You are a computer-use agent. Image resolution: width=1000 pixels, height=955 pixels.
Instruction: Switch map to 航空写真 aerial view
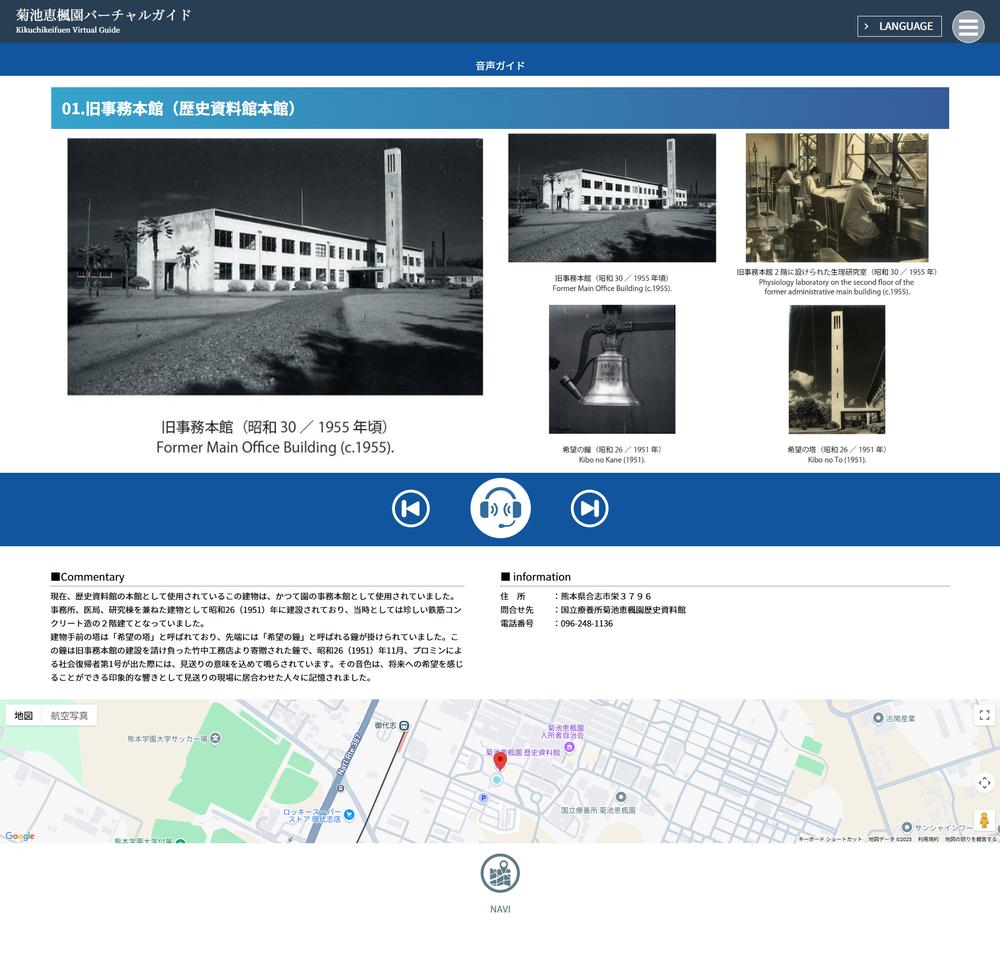click(x=69, y=716)
